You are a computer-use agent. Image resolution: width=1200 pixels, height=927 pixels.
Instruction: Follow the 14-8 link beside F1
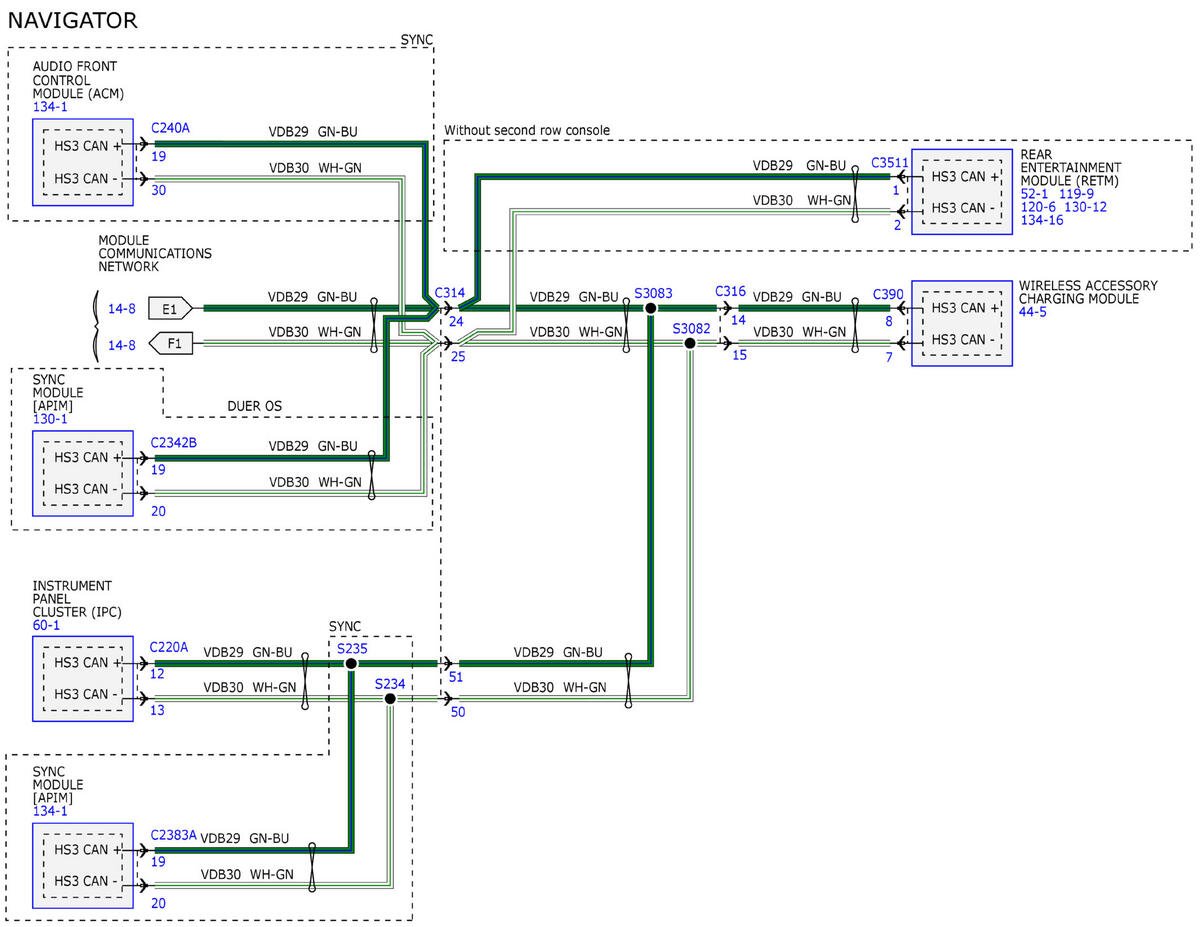[x=122, y=345]
